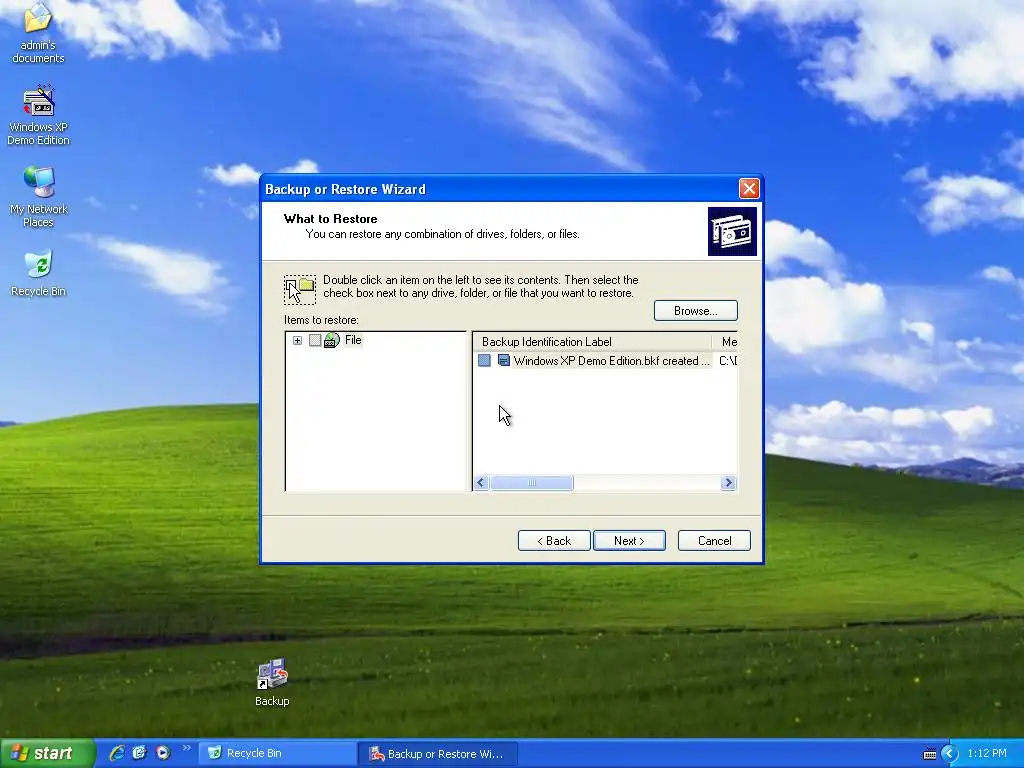Viewport: 1024px width, 768px height.
Task: Click Outlook Express icon in quick launch
Action: (139, 753)
